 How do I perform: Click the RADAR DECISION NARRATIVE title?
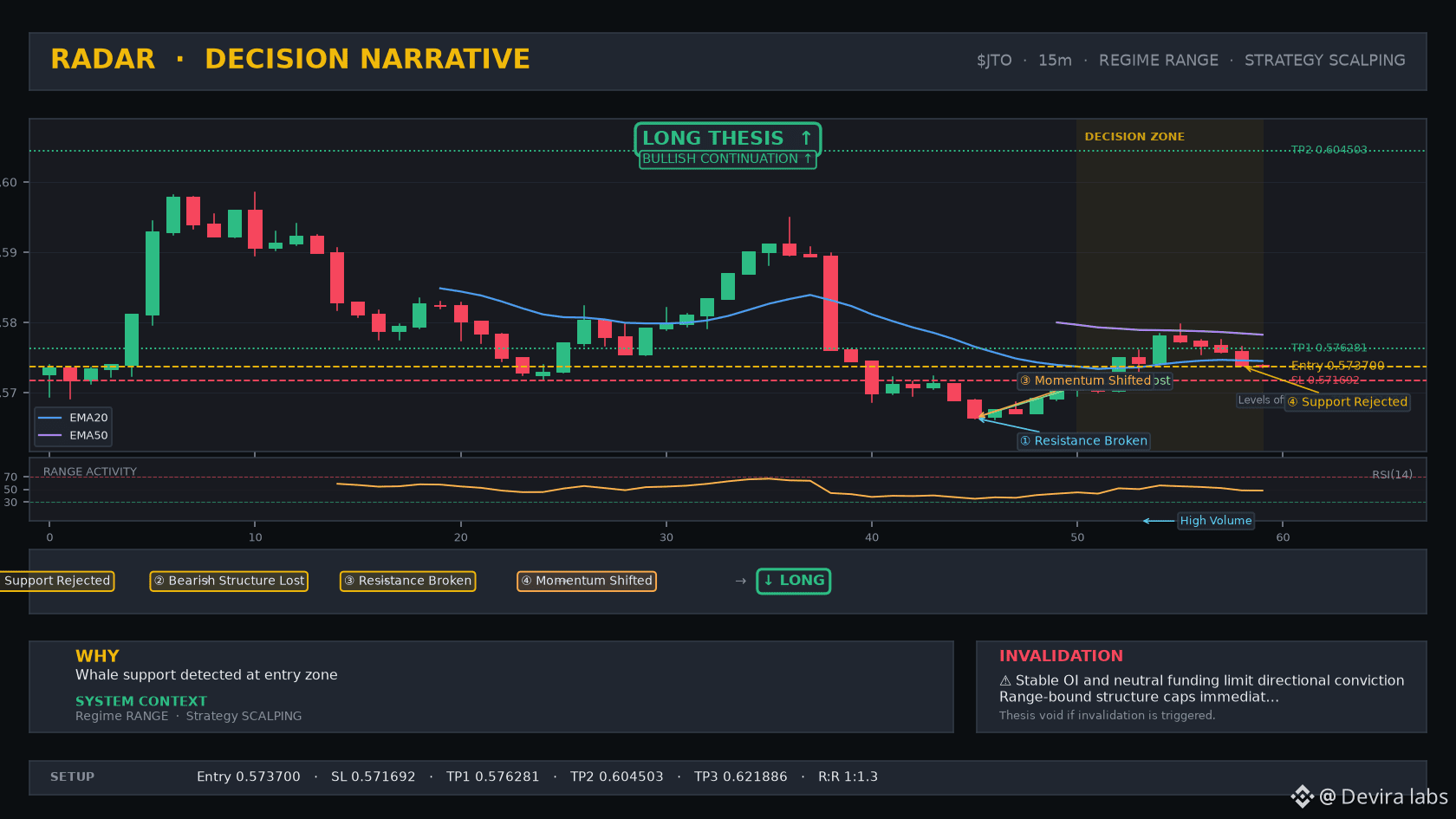(290, 59)
